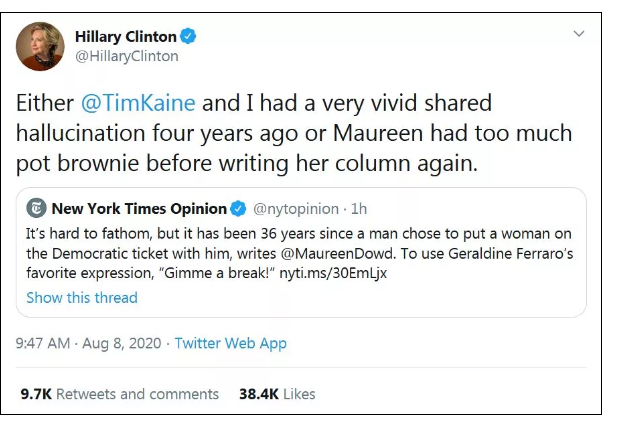Viewport: 617px width, 432px height.
Task: Open the nyti.ms/30EmLjx article link
Action: click(x=333, y=273)
